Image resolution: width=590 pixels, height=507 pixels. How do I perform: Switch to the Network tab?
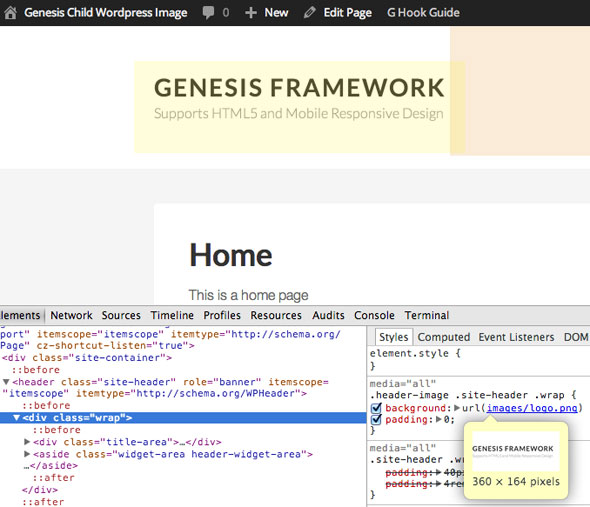(x=71, y=315)
